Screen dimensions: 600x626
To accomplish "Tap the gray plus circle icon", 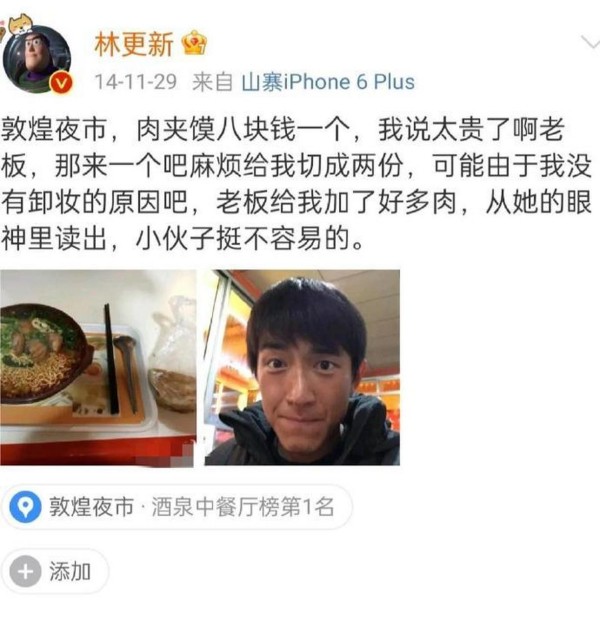I will (x=25, y=571).
